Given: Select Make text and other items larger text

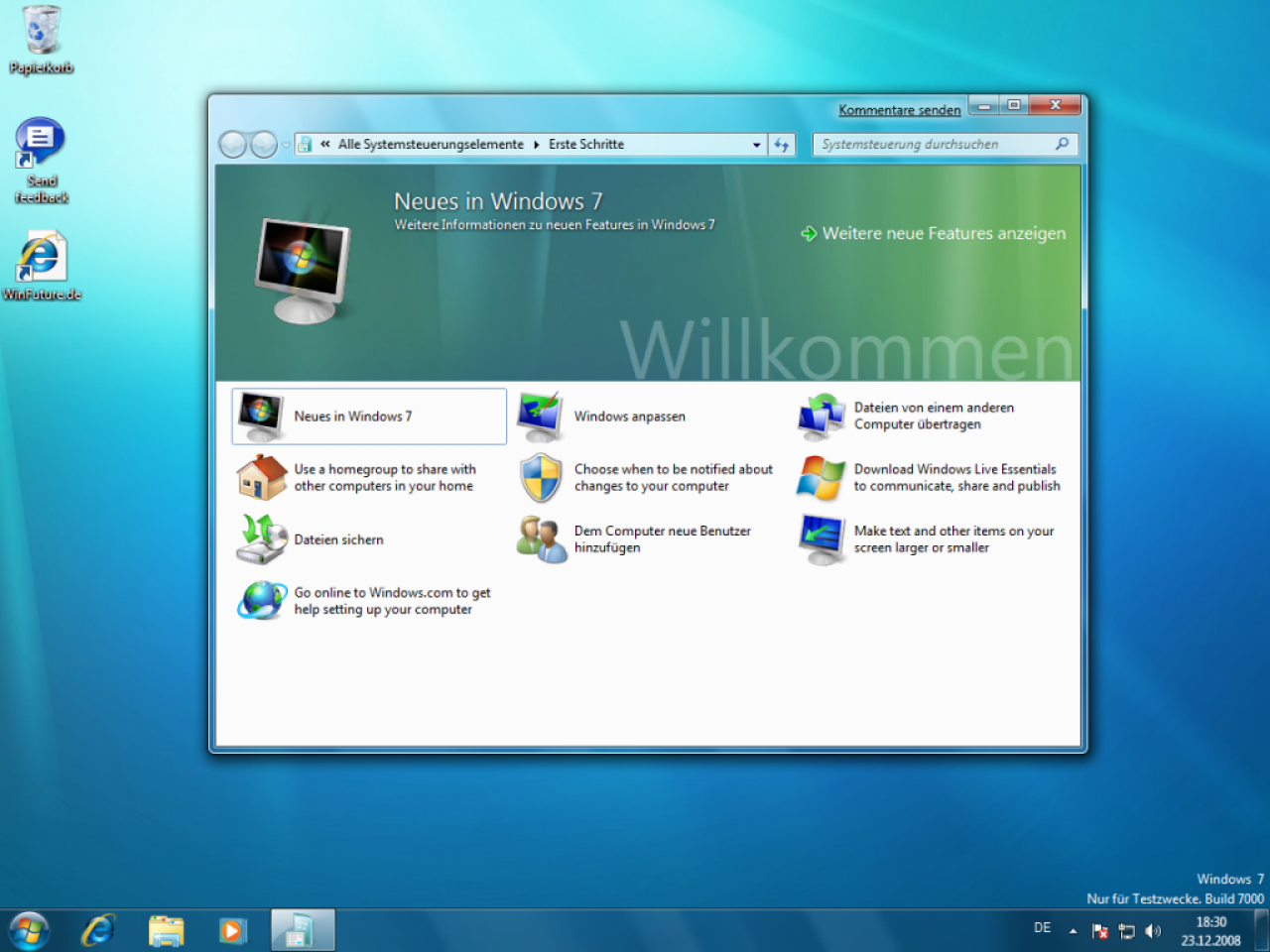Looking at the screenshot, I should [954, 539].
